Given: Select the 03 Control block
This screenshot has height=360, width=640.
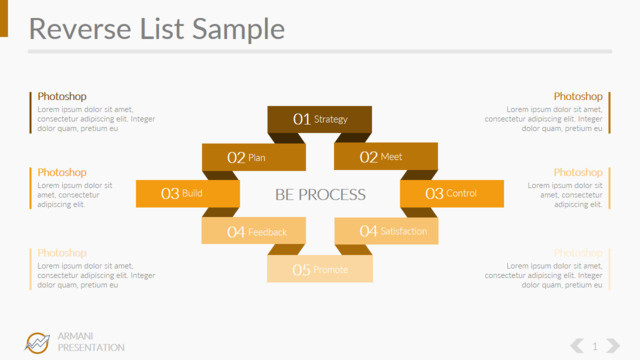Looking at the screenshot, I should pos(452,193).
